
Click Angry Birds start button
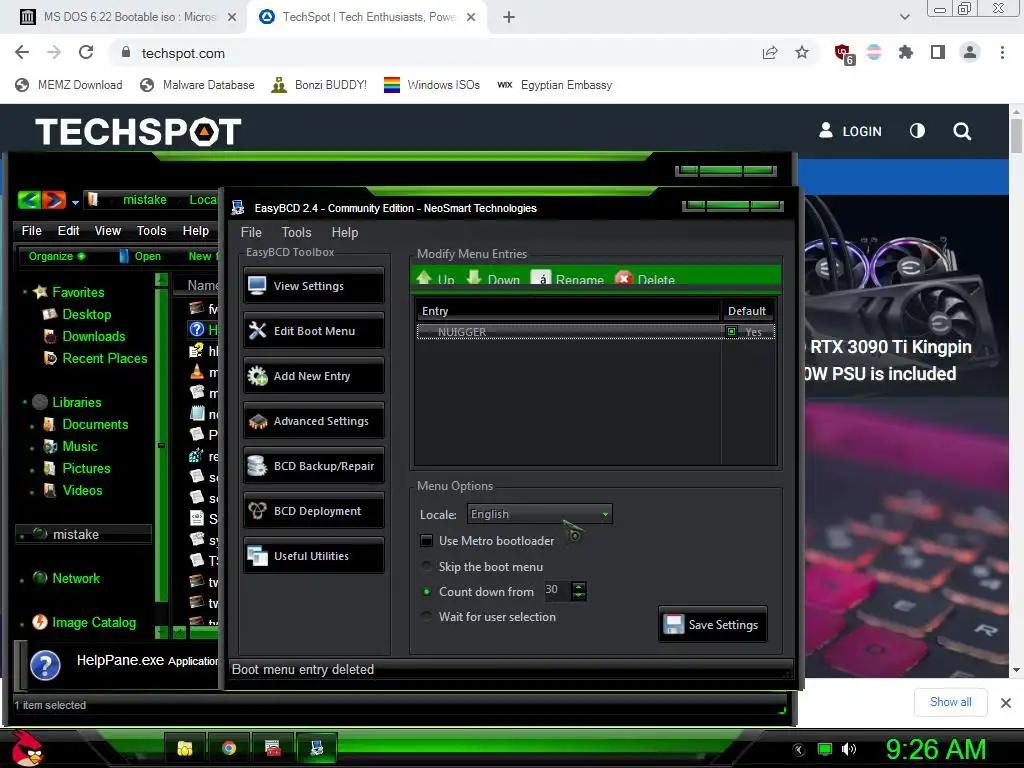(x=26, y=748)
